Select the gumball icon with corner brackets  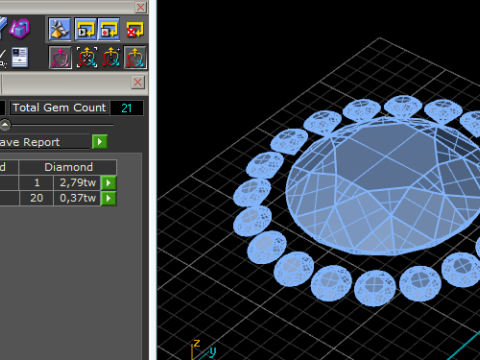pyautogui.click(x=87, y=57)
